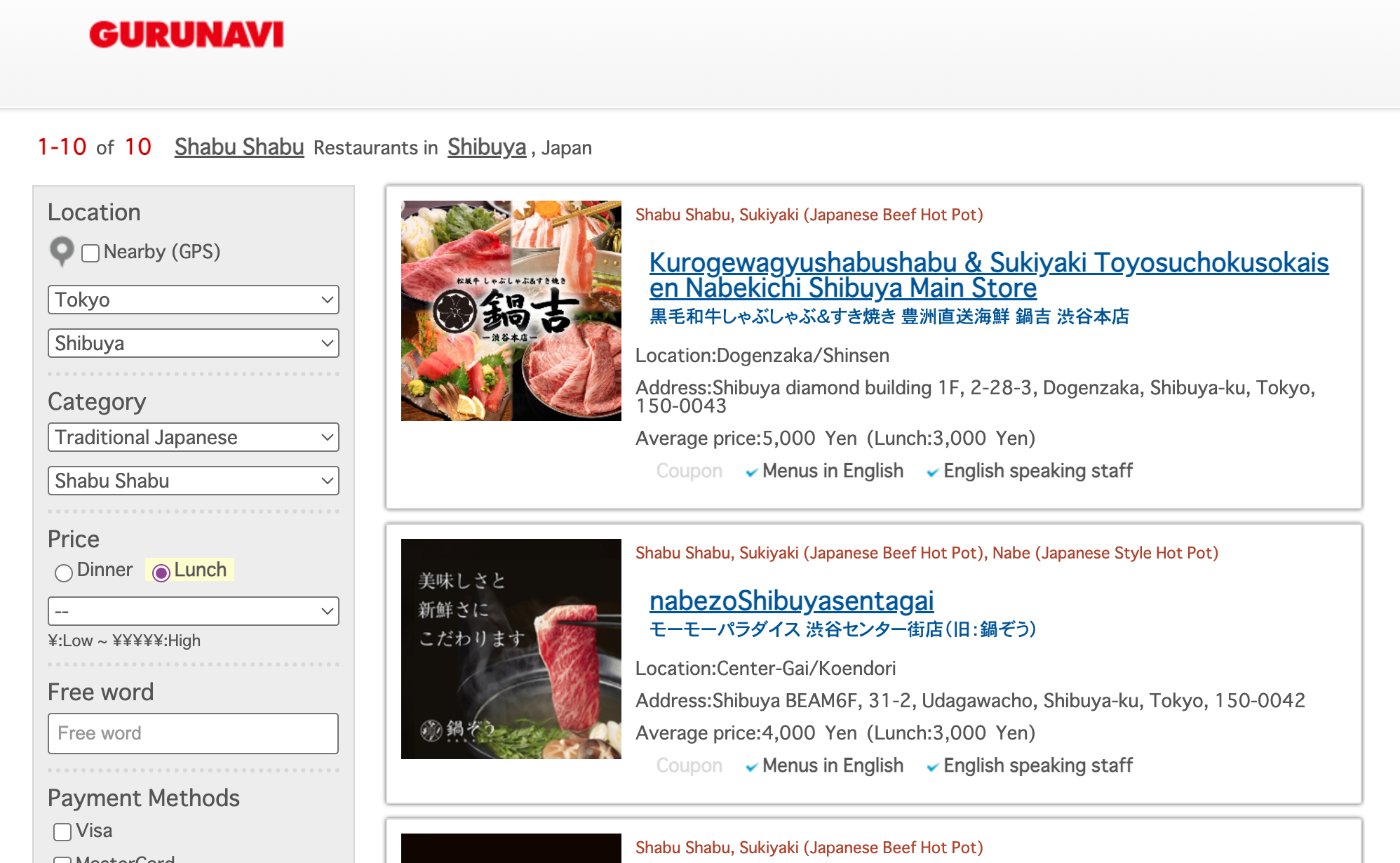The height and width of the screenshot is (863, 1400).
Task: Open the Traditional Japanese category dropdown
Action: tap(193, 437)
